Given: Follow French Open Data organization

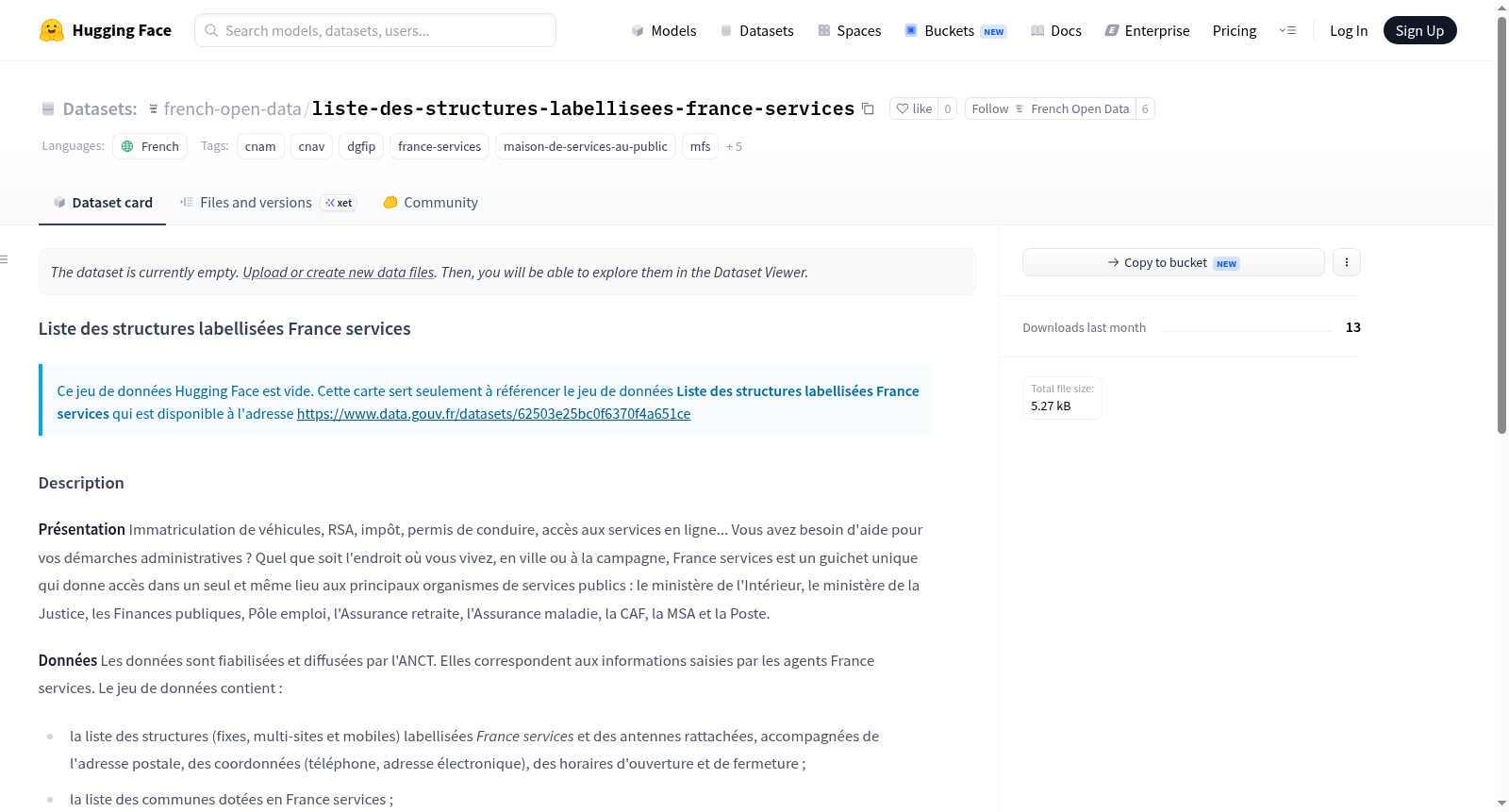Looking at the screenshot, I should tap(1050, 108).
